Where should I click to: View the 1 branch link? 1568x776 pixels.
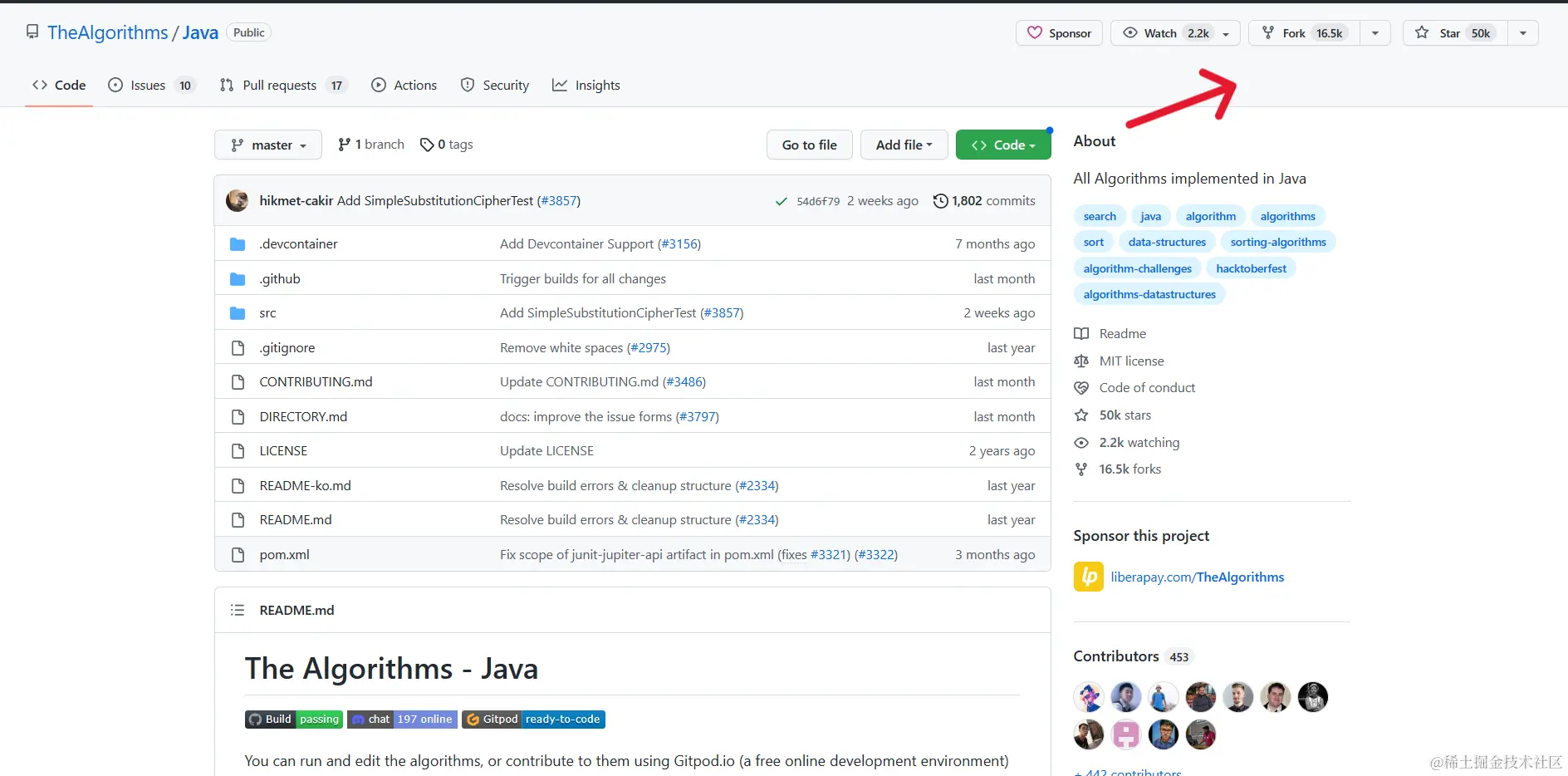pos(371,145)
